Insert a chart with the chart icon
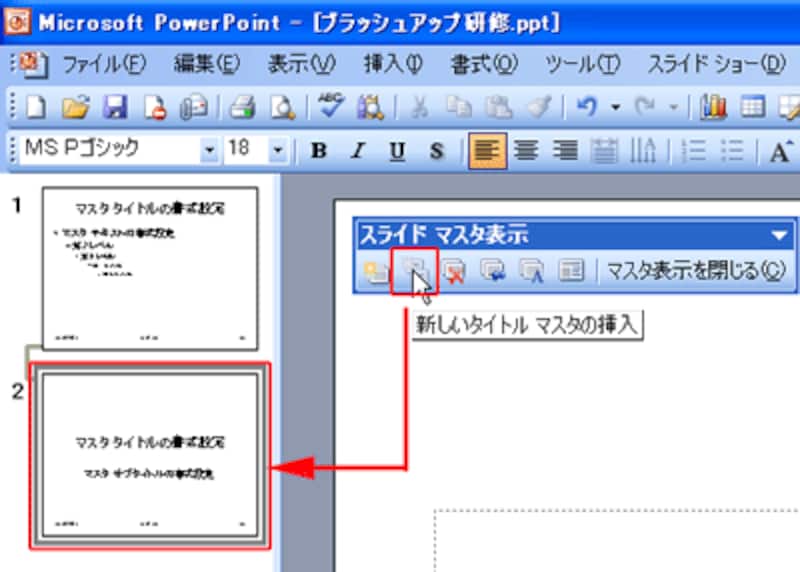Screen dimensions: 800x572 pos(713,107)
